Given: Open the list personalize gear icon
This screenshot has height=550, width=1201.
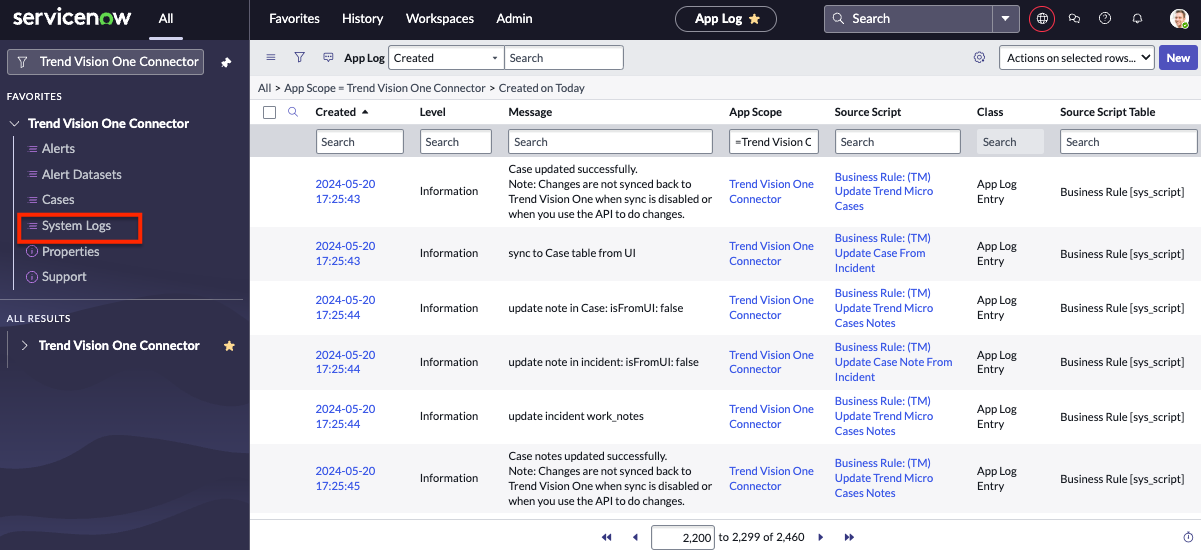Looking at the screenshot, I should 979,58.
